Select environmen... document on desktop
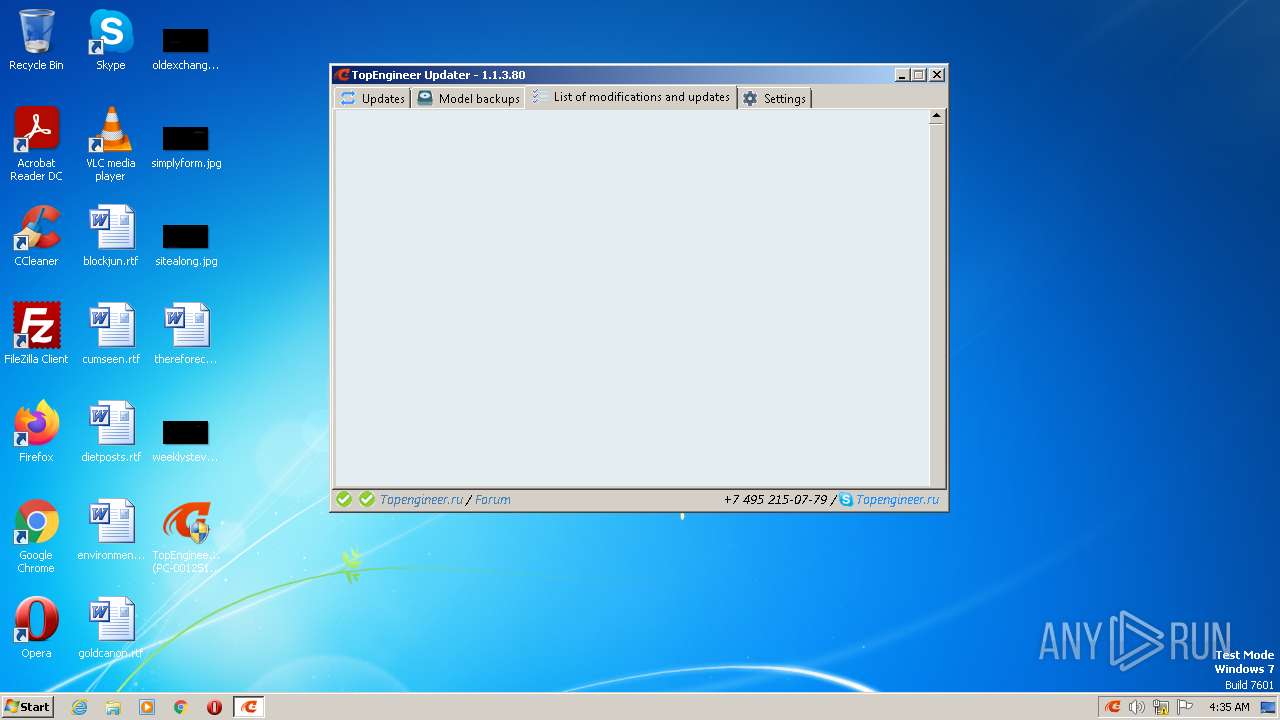1280x720 pixels. [x=110, y=530]
